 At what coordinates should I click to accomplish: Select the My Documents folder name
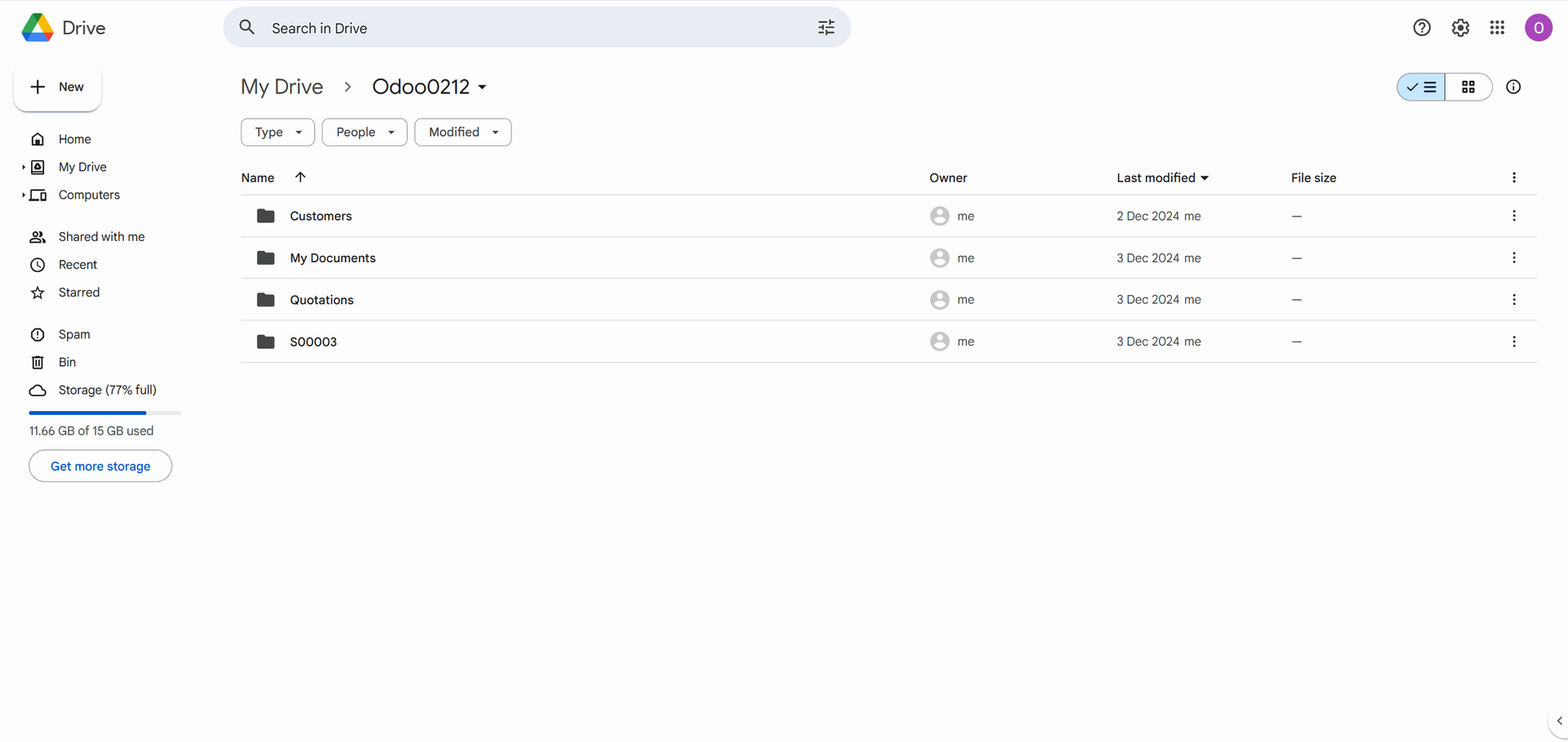332,257
